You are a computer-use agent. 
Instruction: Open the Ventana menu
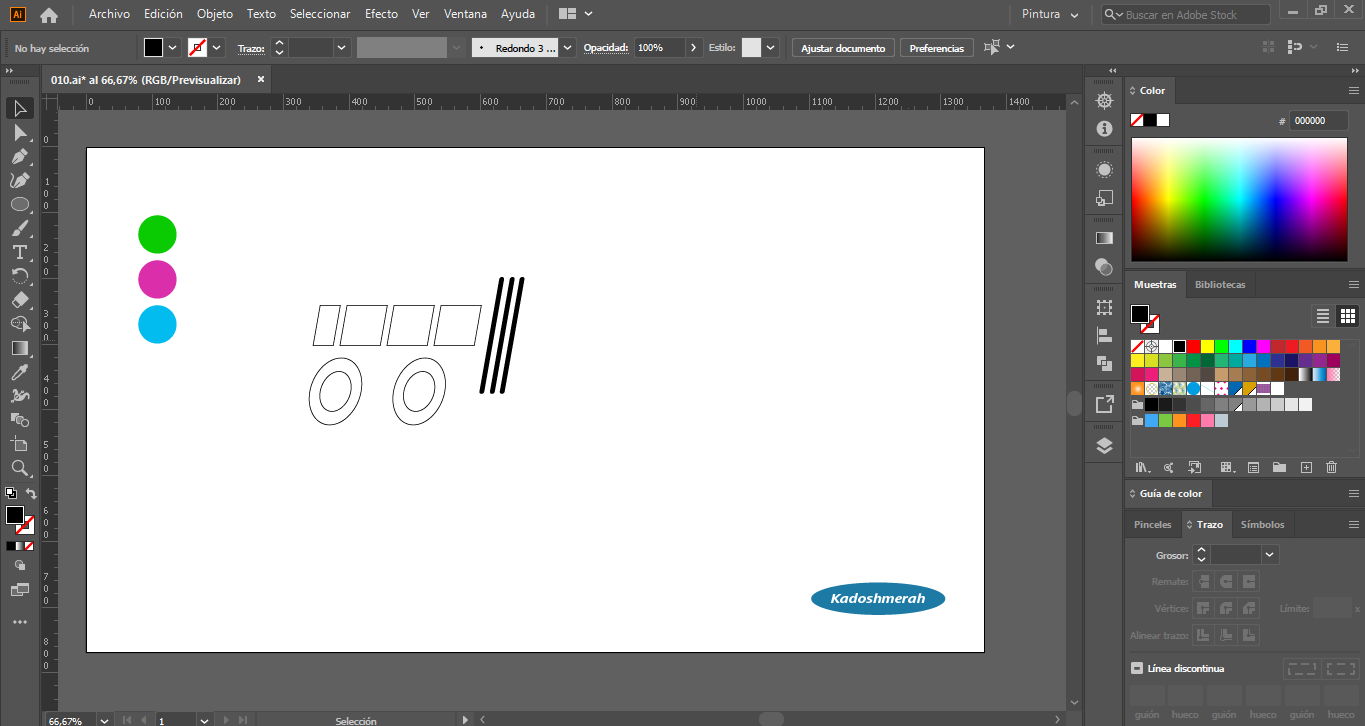(465, 14)
